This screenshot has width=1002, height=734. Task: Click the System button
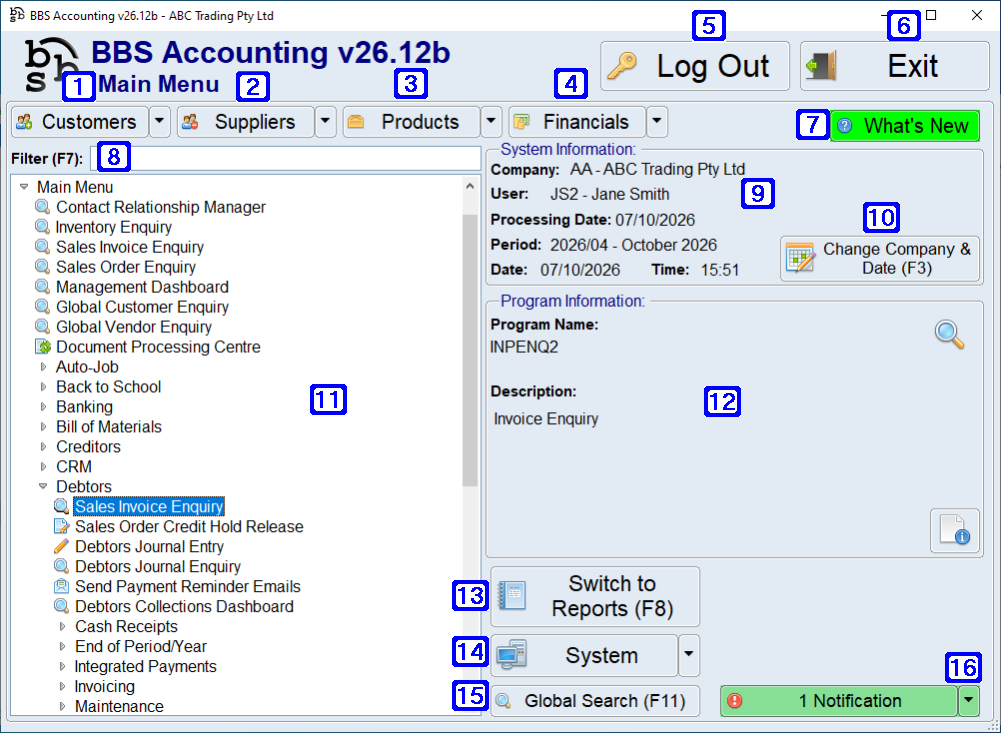[x=584, y=655]
